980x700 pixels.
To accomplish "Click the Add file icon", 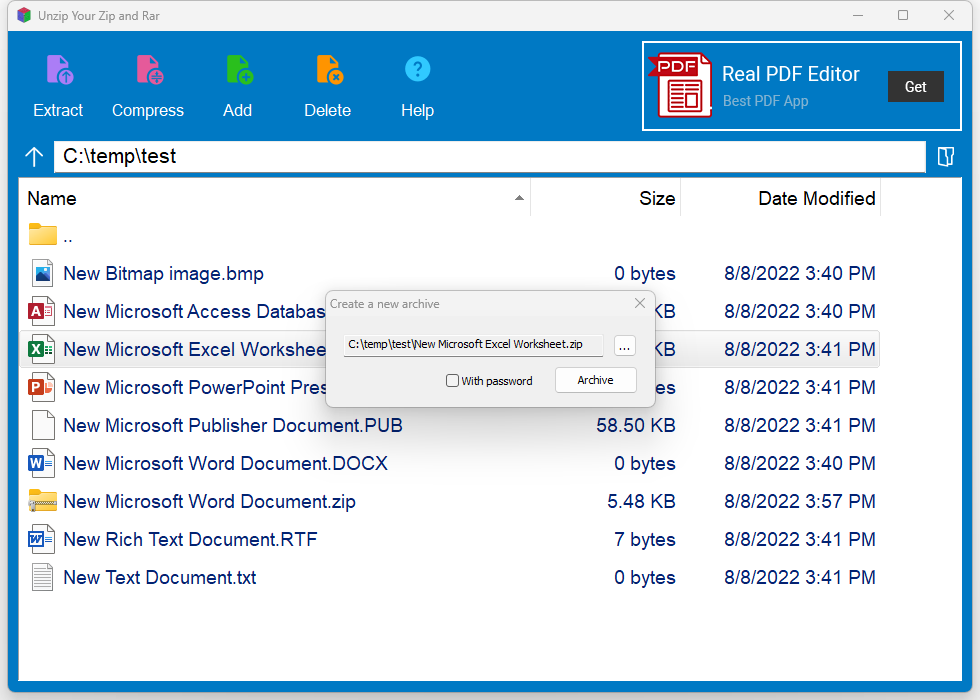I will [x=238, y=70].
